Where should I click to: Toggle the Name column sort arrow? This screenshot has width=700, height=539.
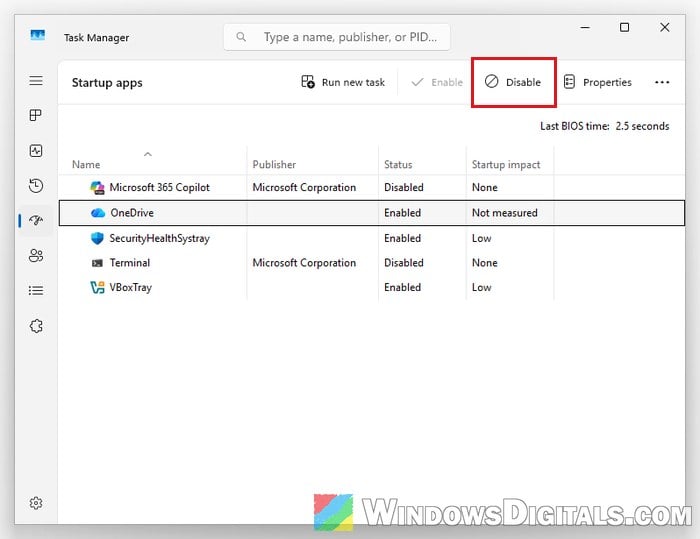148,155
